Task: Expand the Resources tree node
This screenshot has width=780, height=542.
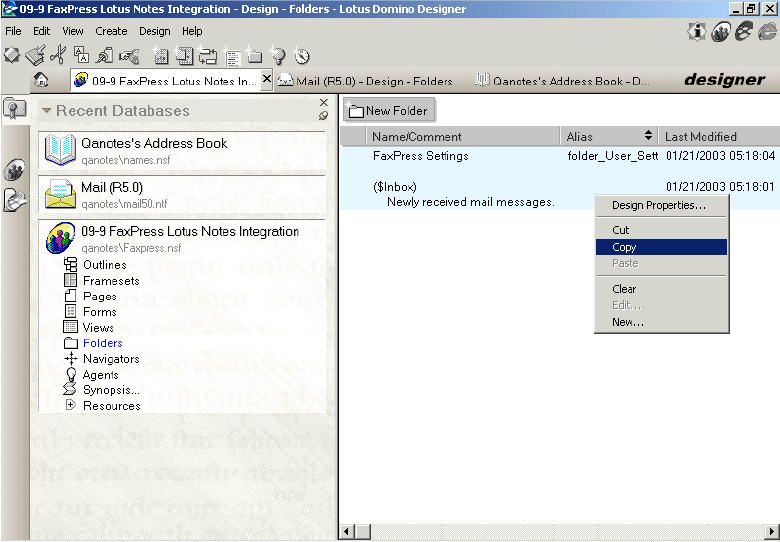Action: pyautogui.click(x=71, y=406)
